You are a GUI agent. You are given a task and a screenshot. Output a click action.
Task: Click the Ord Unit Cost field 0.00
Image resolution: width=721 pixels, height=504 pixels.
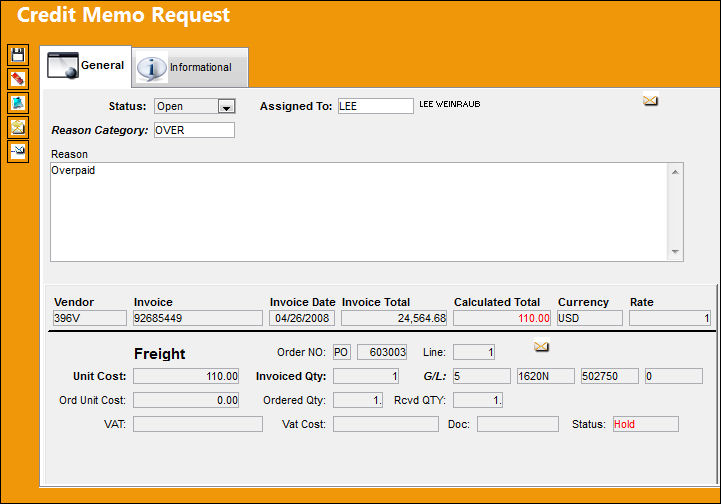point(186,400)
